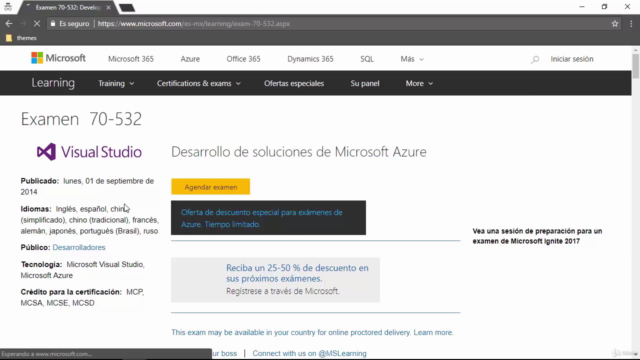
Task: Click the incognito icon in title bar
Action: (8, 7)
